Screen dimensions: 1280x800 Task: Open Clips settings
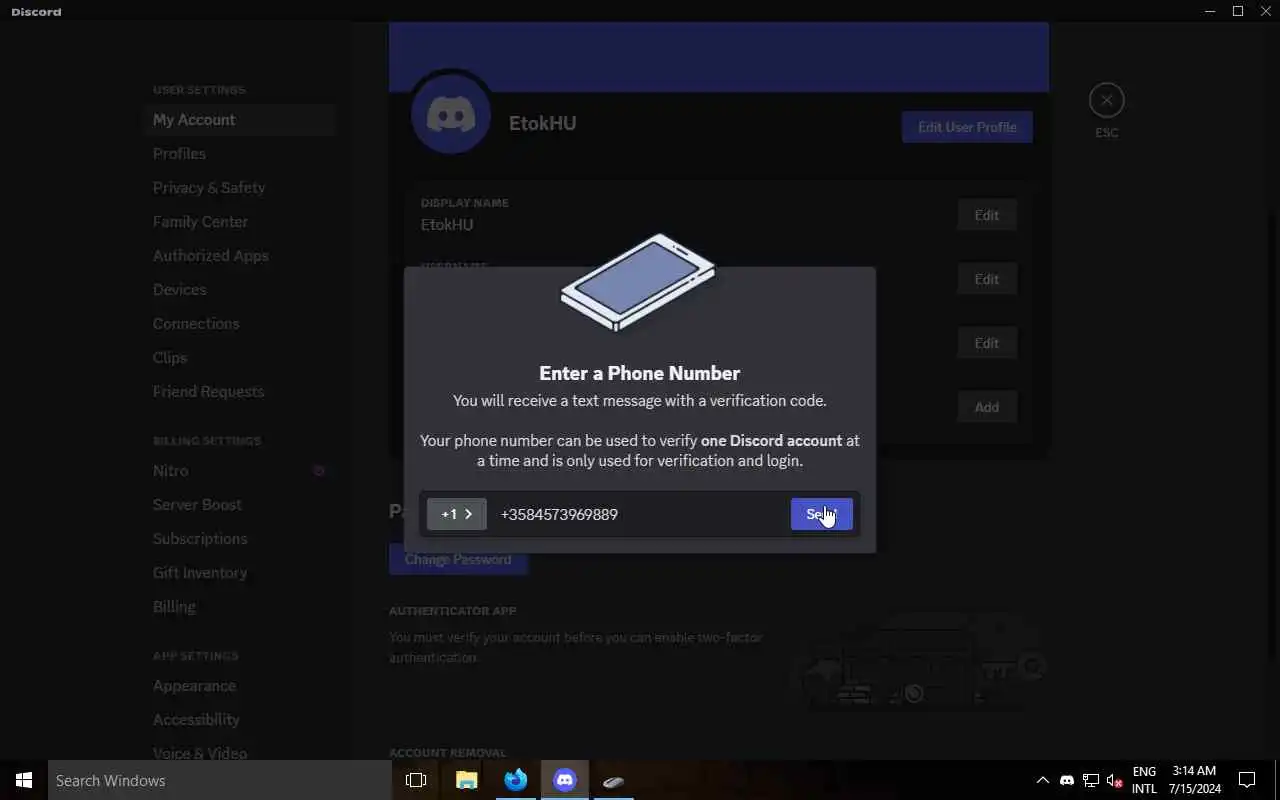tap(239, 357)
